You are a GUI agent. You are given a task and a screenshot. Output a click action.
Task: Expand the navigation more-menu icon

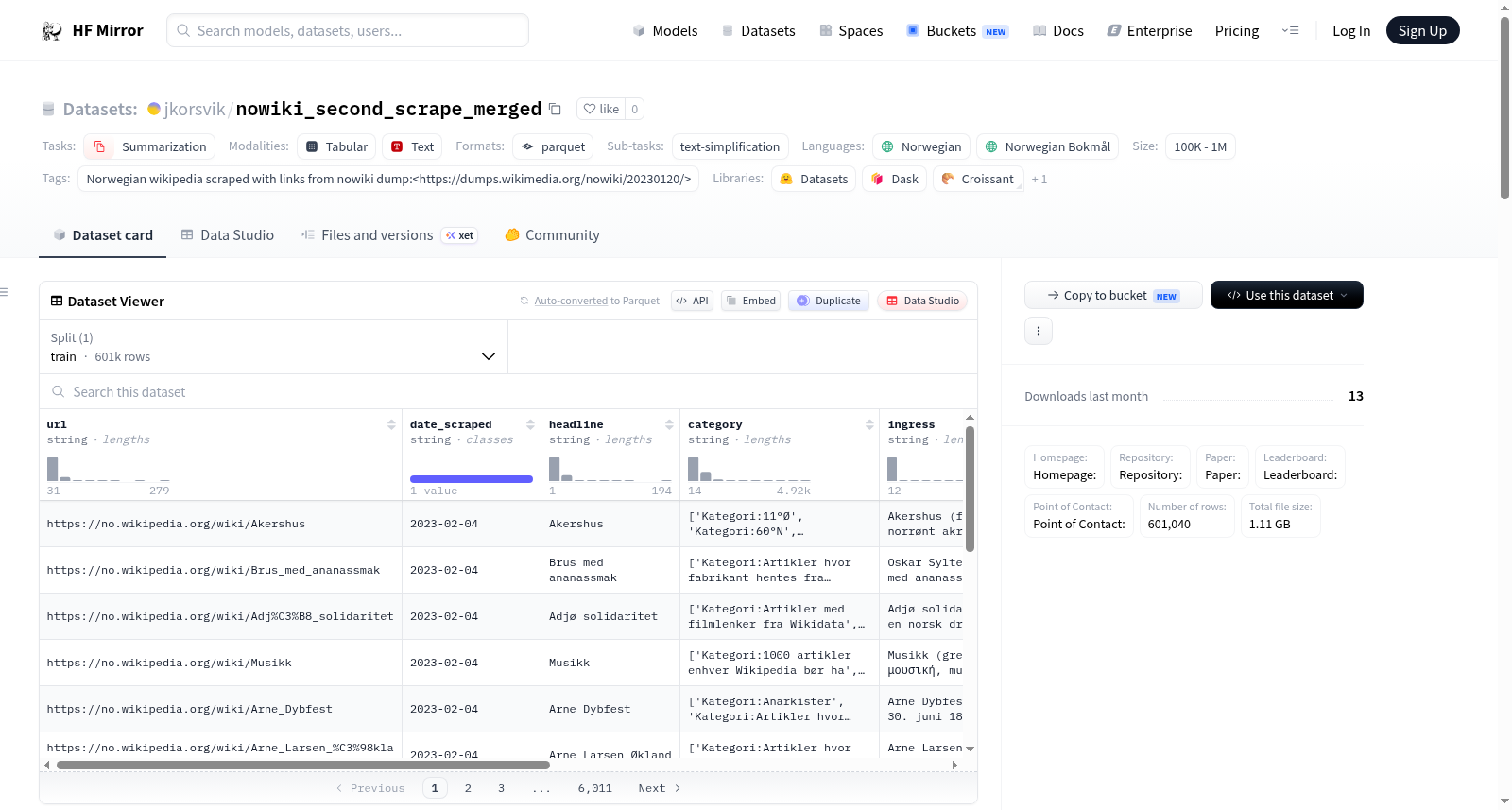(x=1290, y=30)
